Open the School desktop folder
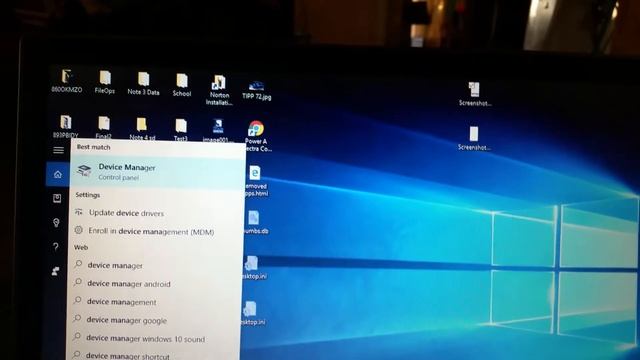 tap(182, 85)
